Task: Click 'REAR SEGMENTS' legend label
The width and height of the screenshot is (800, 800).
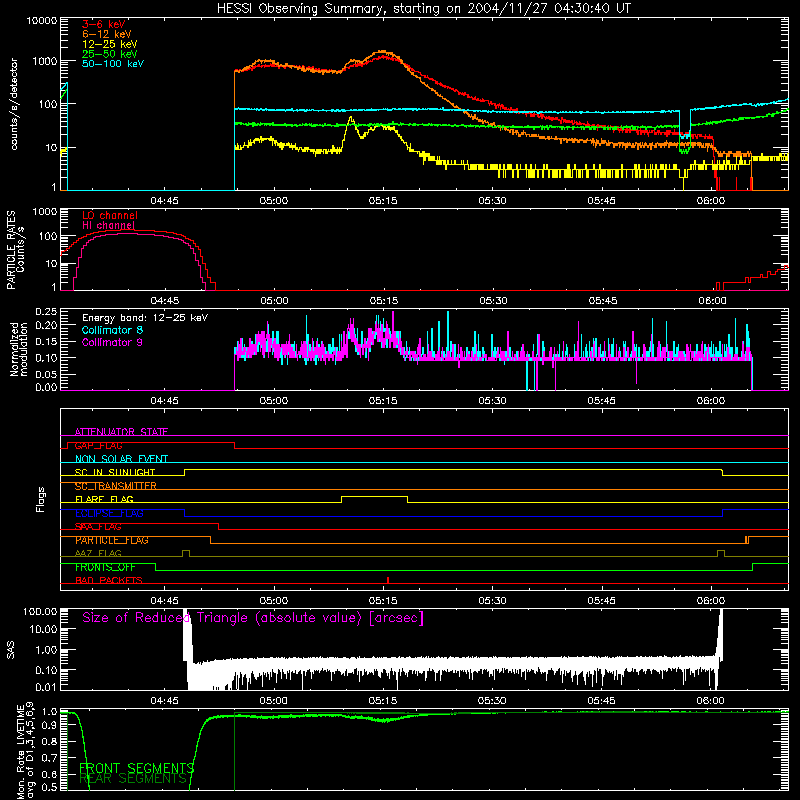Action: [x=133, y=779]
